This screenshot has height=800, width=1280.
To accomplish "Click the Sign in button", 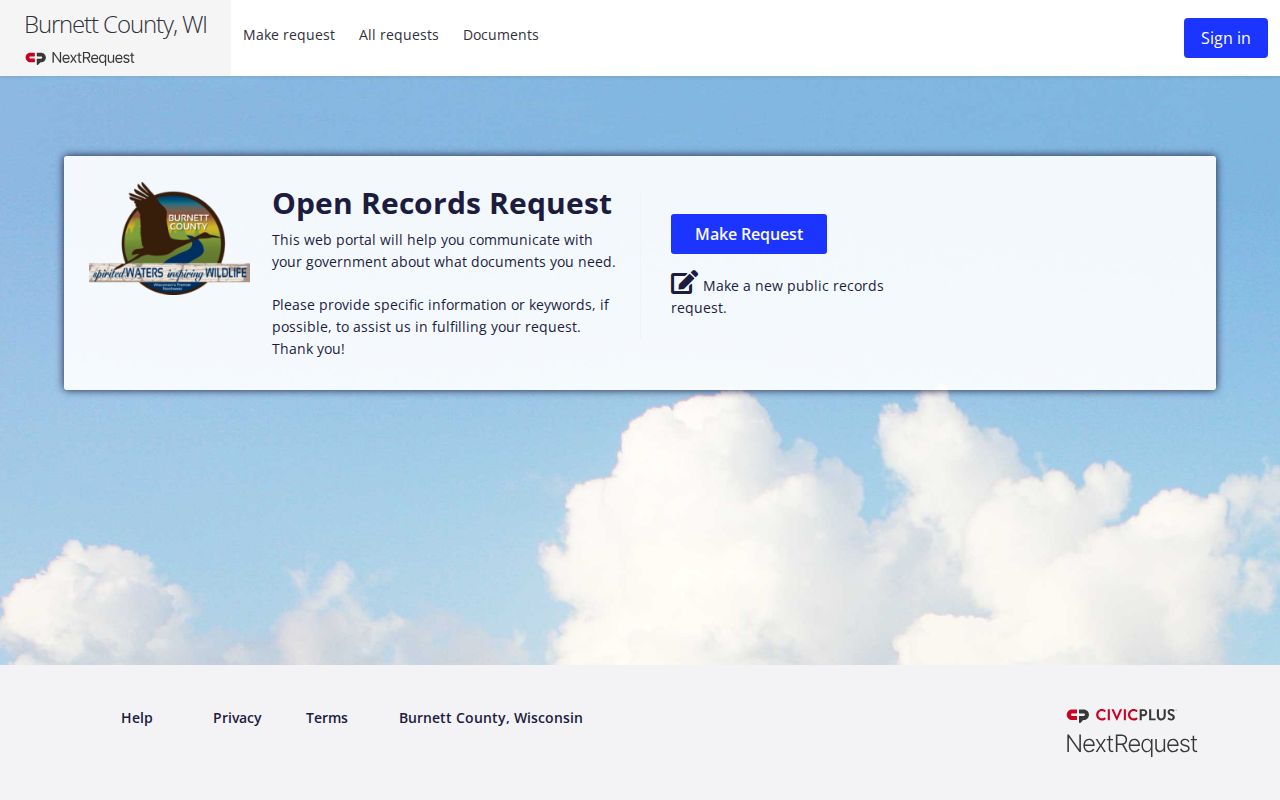I will point(1226,38).
